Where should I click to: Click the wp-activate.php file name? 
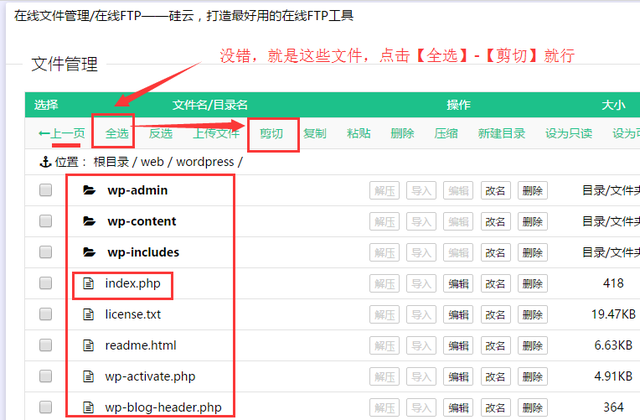[x=150, y=376]
